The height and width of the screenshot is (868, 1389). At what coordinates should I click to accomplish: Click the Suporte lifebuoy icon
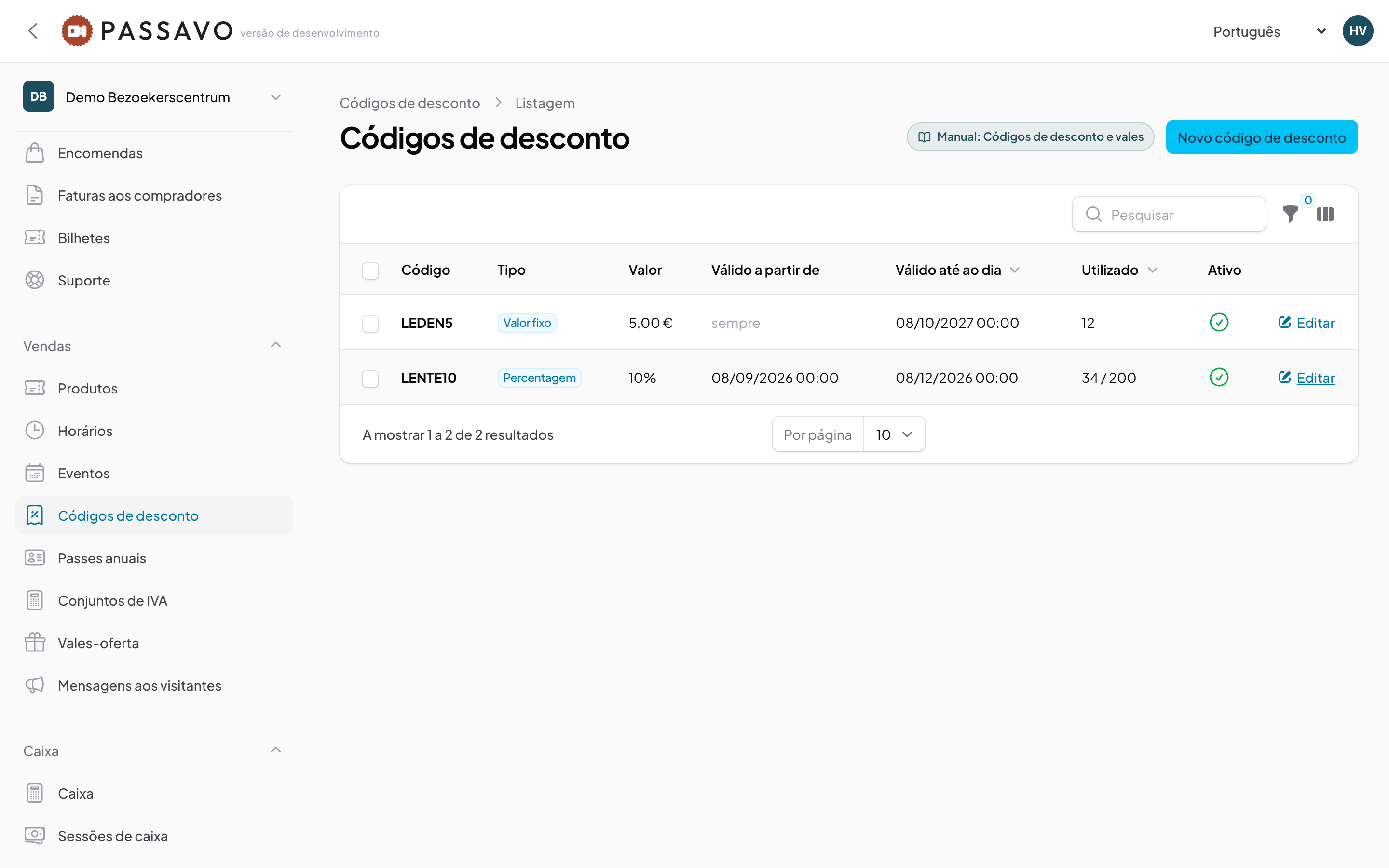[x=34, y=280]
